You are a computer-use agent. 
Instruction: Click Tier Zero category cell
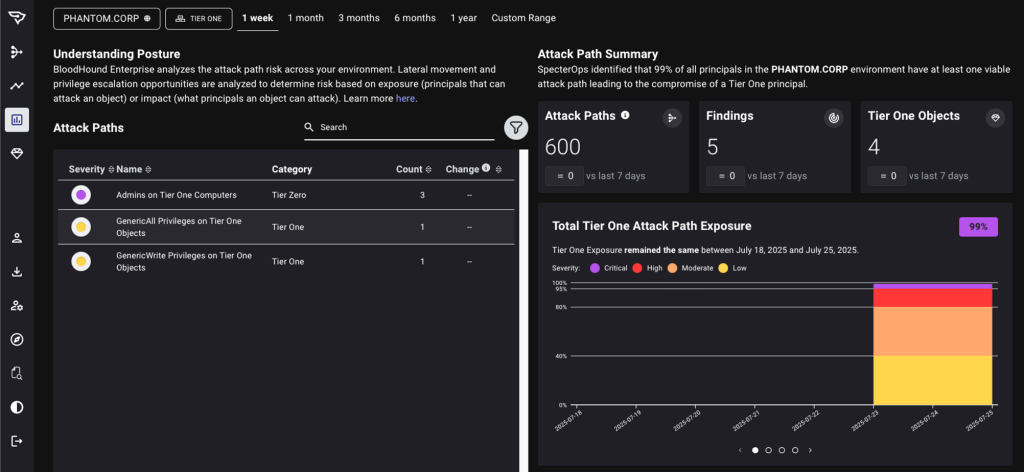click(289, 195)
